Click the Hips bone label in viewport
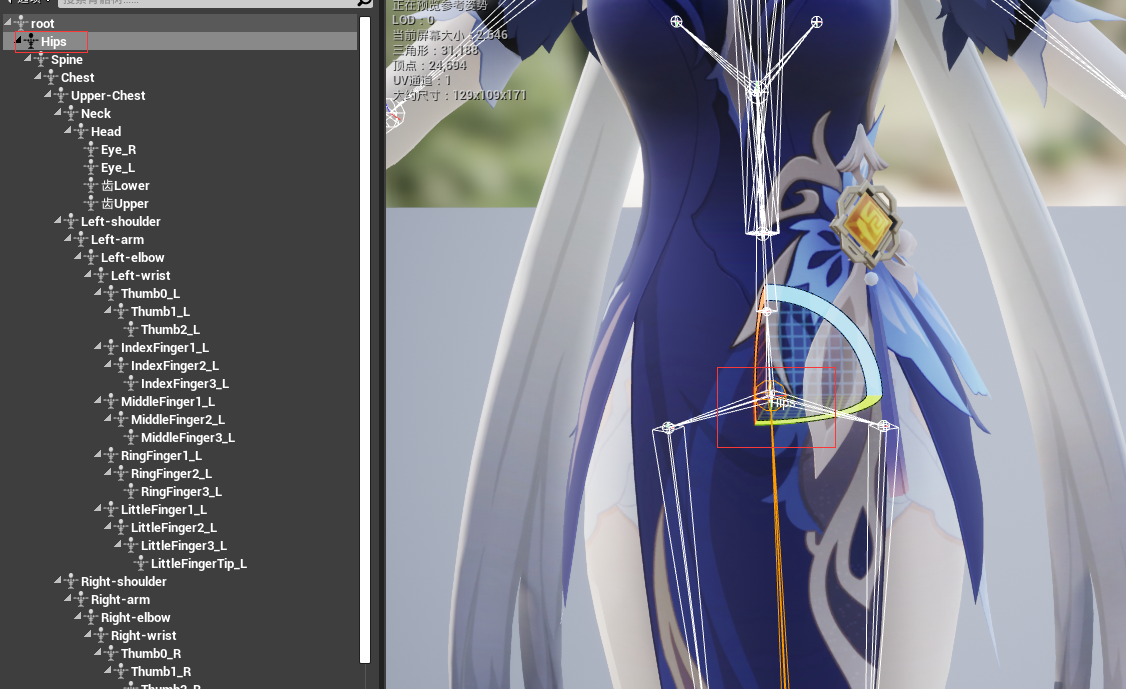 (784, 403)
